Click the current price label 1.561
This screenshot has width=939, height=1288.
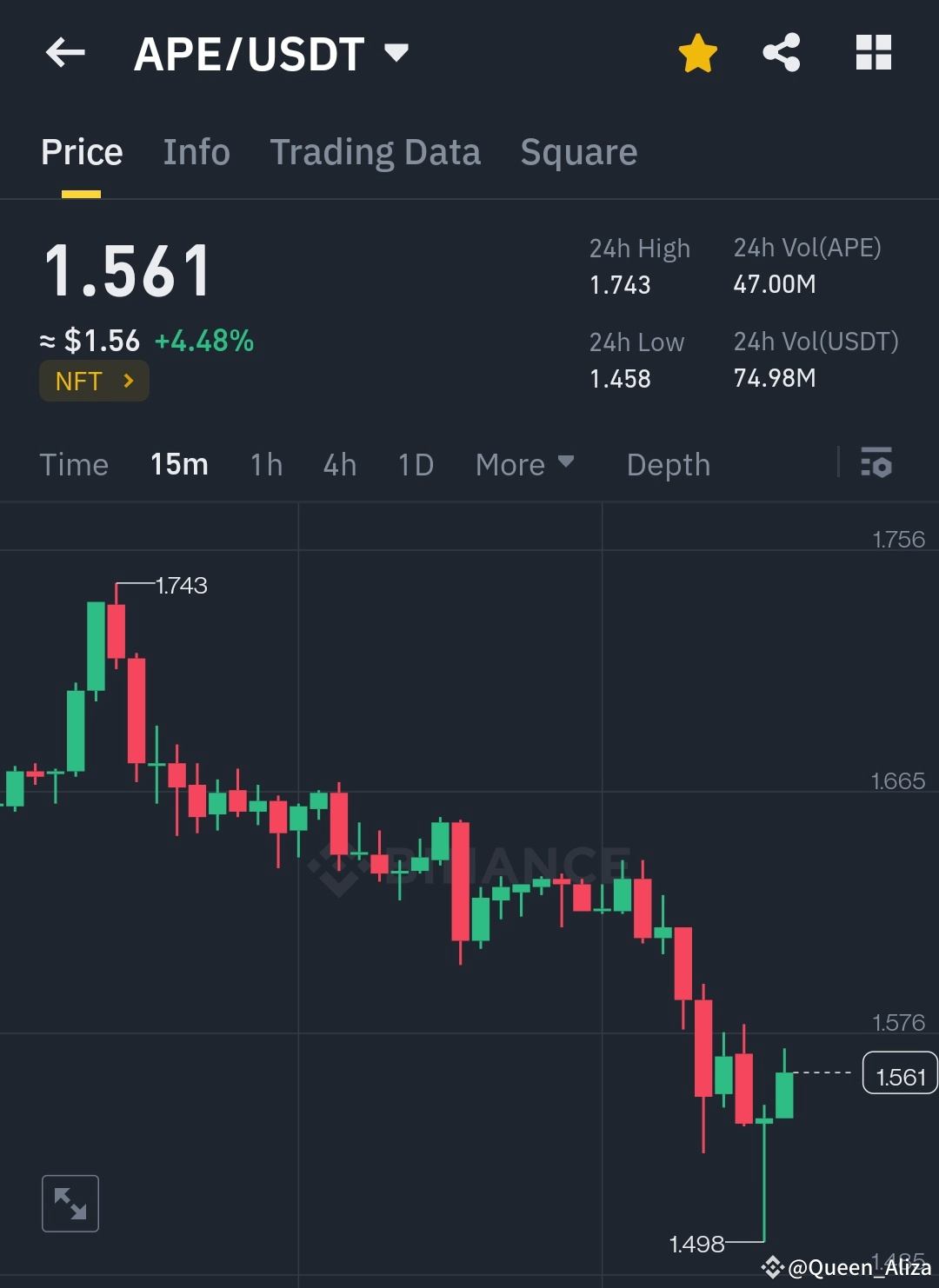tap(899, 1075)
